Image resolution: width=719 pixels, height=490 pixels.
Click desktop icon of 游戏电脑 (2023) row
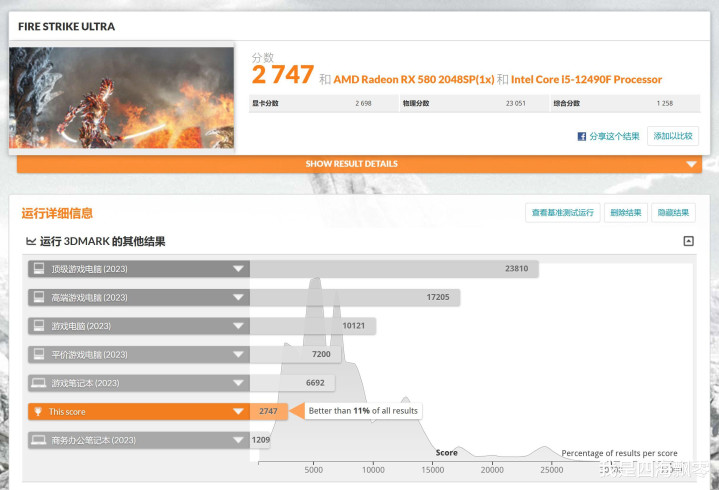(x=39, y=325)
